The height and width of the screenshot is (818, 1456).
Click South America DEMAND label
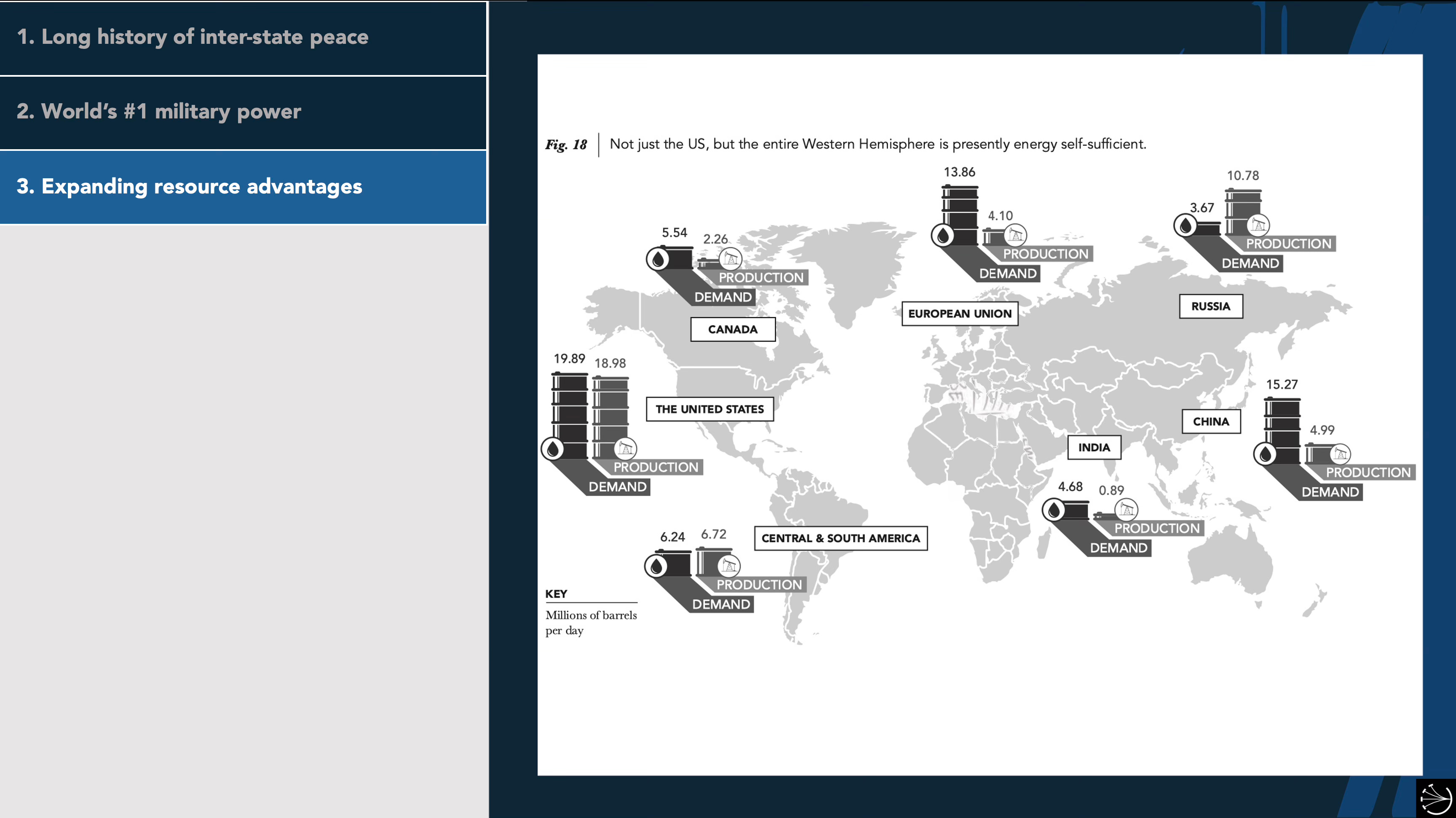pos(721,604)
